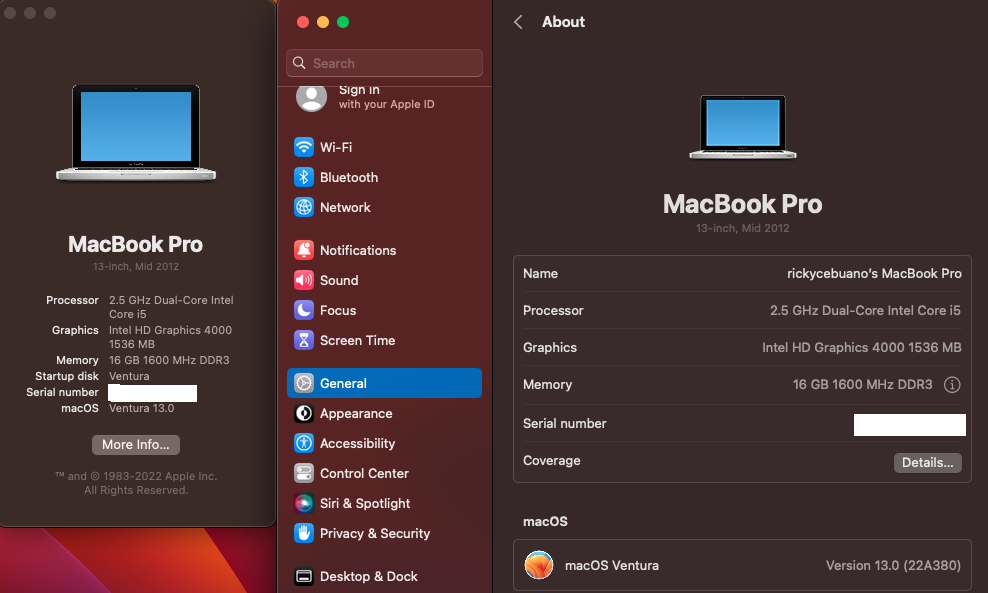The width and height of the screenshot is (988, 593).
Task: Click the search magnifier icon
Action: click(x=299, y=63)
